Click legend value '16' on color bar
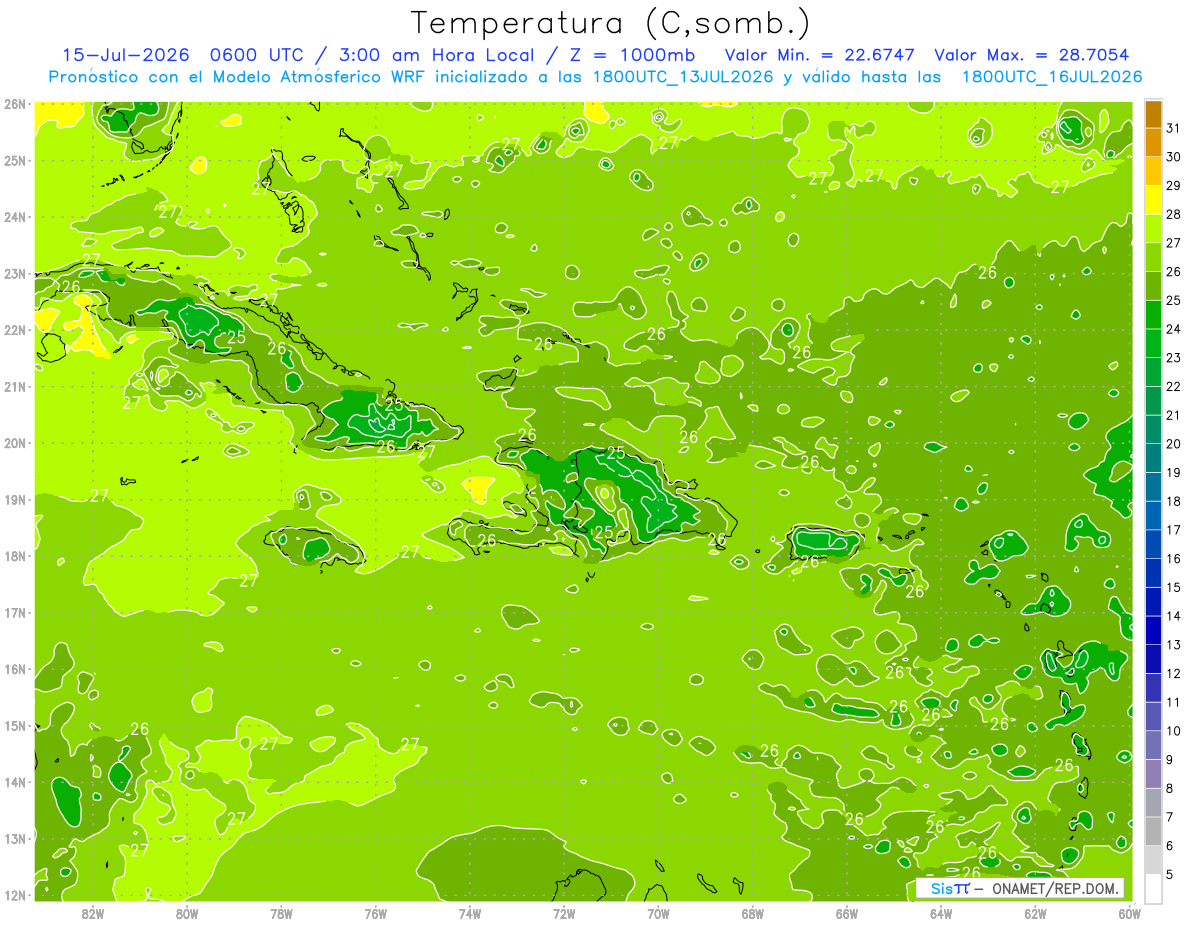The width and height of the screenshot is (1200, 927). pyautogui.click(x=1174, y=558)
